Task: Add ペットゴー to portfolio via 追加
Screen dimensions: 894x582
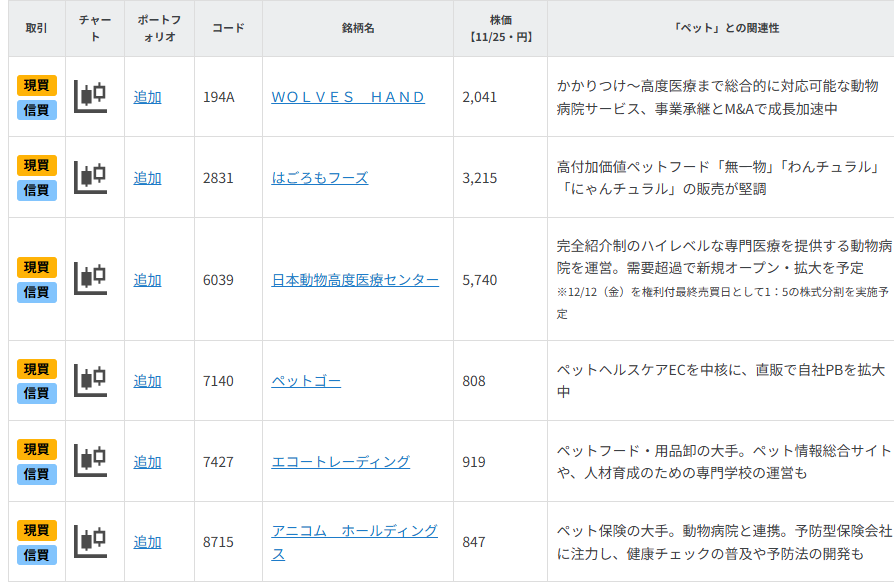Action: pos(148,380)
